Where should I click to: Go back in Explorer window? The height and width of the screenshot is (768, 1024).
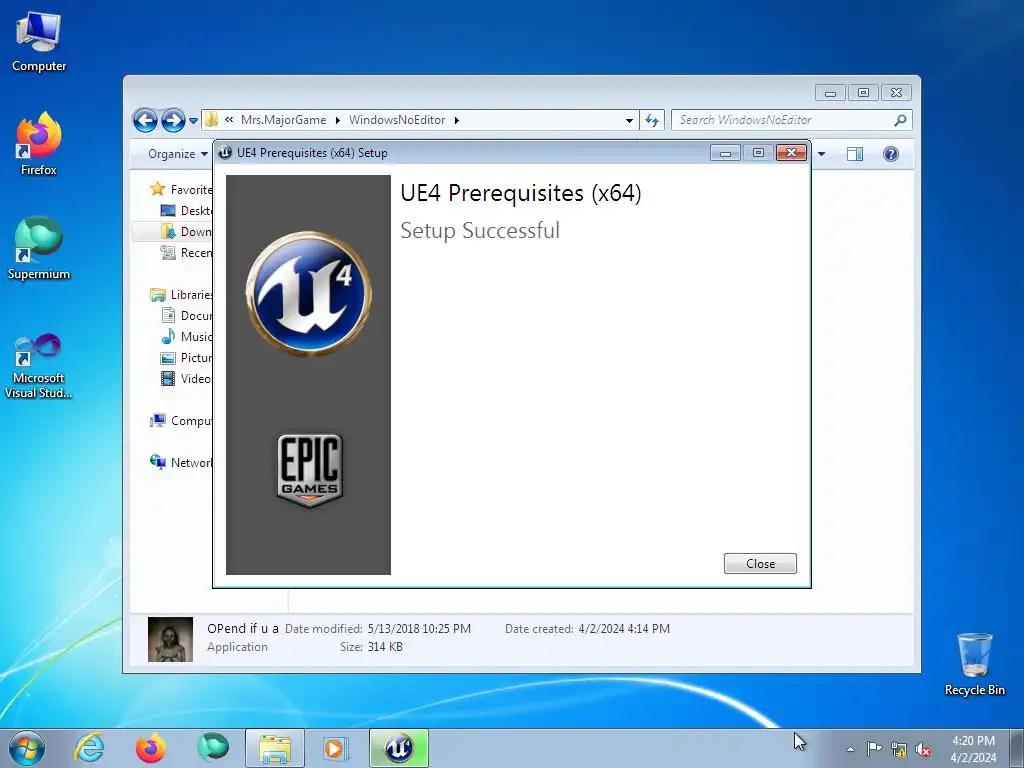(x=145, y=120)
